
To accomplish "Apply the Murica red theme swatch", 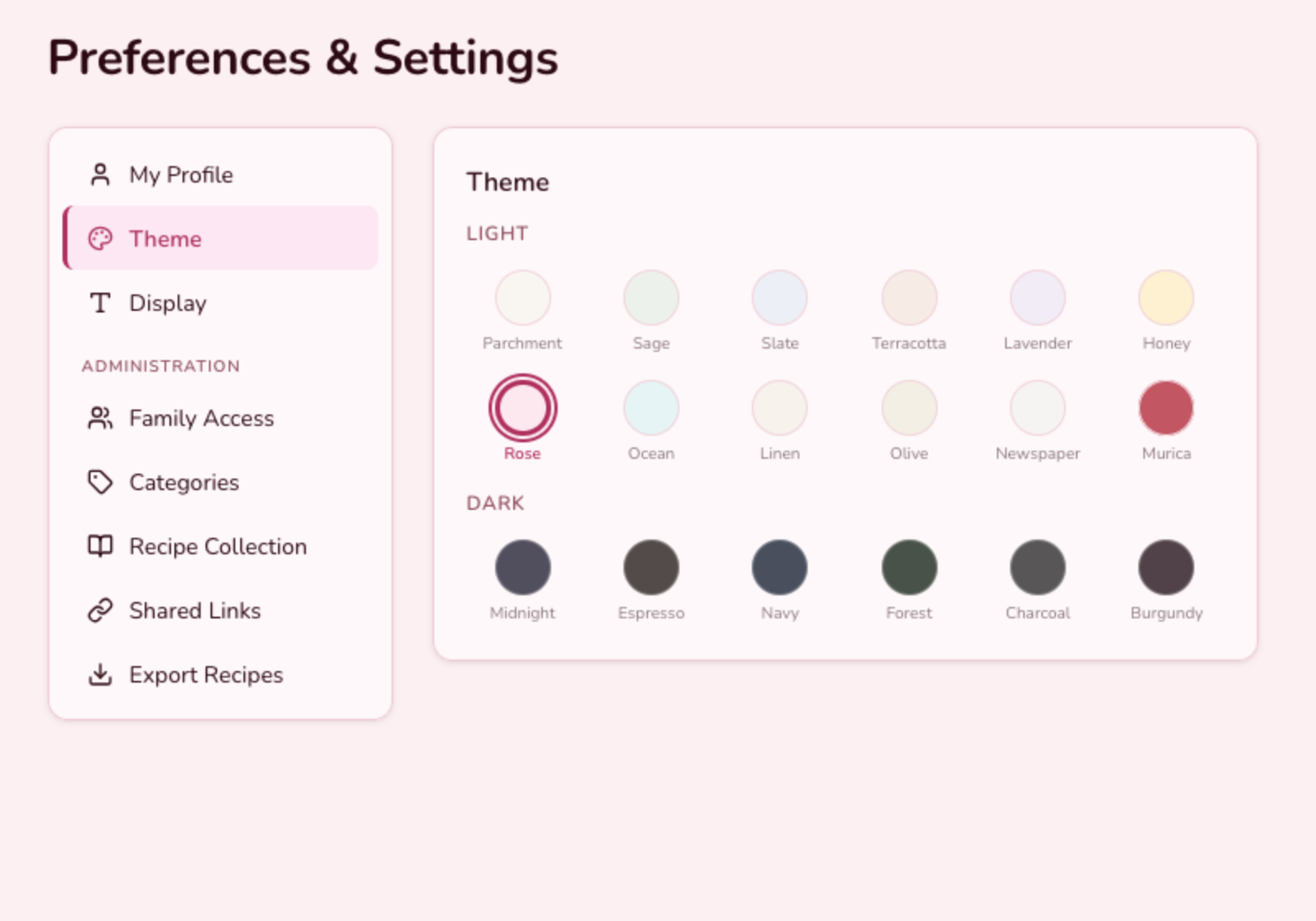I will tap(1166, 408).
